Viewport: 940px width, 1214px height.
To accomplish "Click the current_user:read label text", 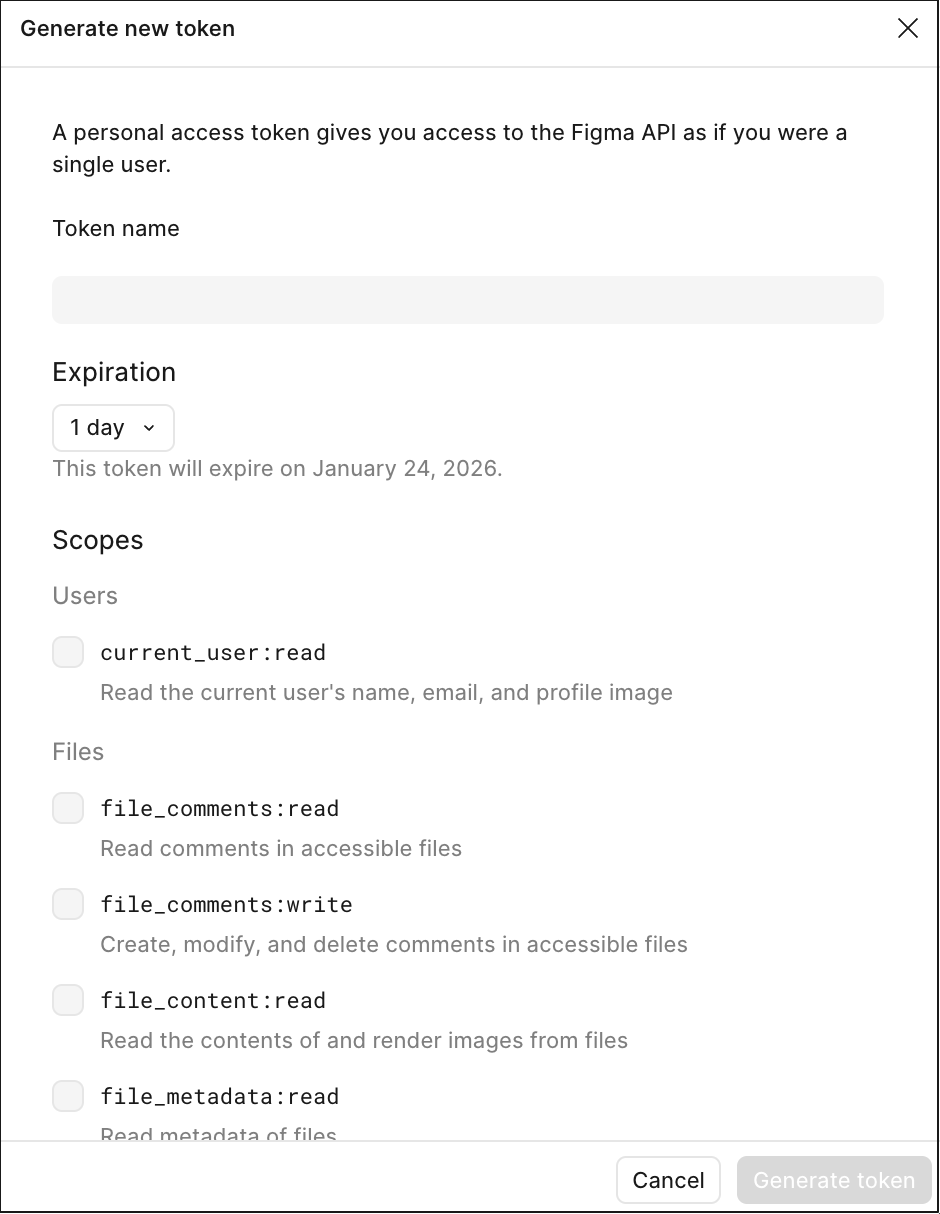I will (x=213, y=653).
